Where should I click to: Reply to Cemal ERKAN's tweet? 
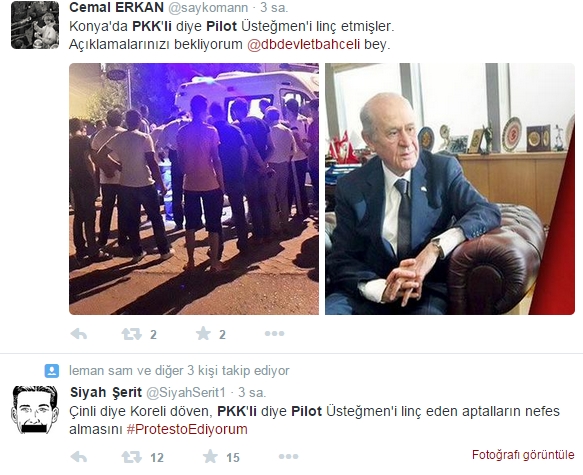[78, 334]
